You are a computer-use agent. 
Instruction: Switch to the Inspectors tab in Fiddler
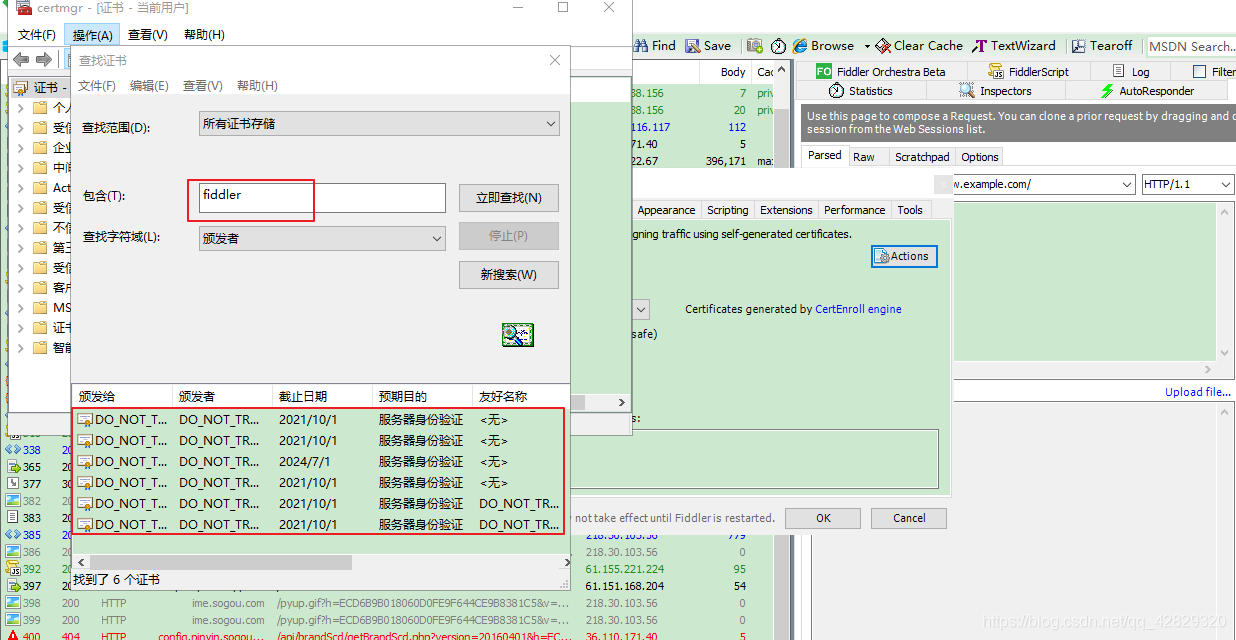click(x=996, y=91)
